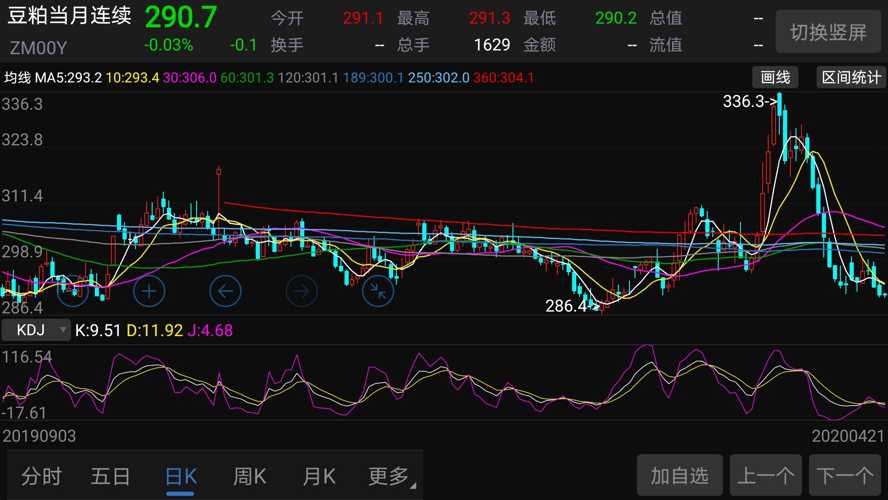Tap the dimmed right arrow circle icon
The height and width of the screenshot is (500, 888).
coord(301,291)
